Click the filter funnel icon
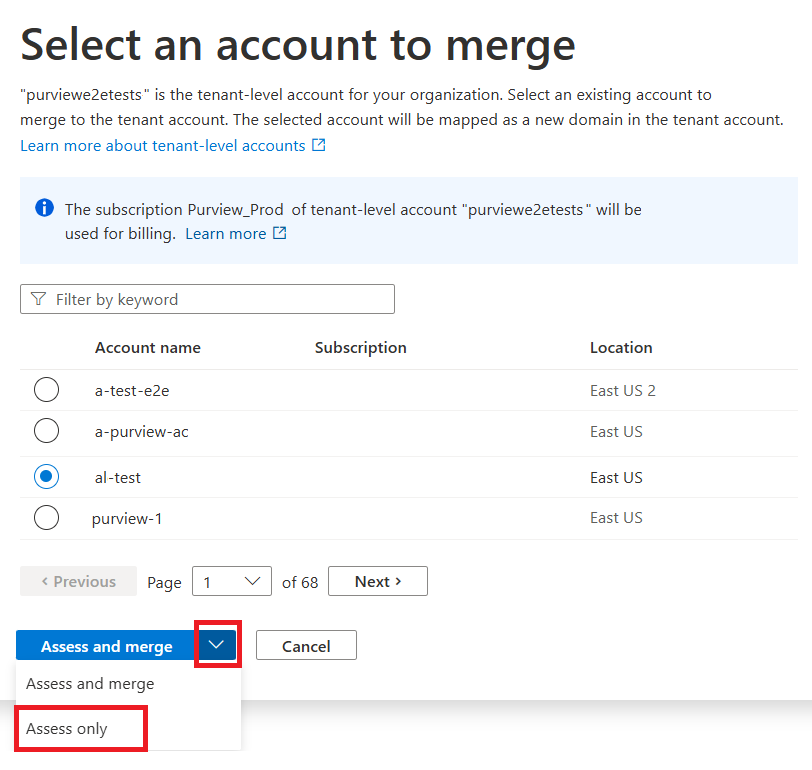 (38, 299)
